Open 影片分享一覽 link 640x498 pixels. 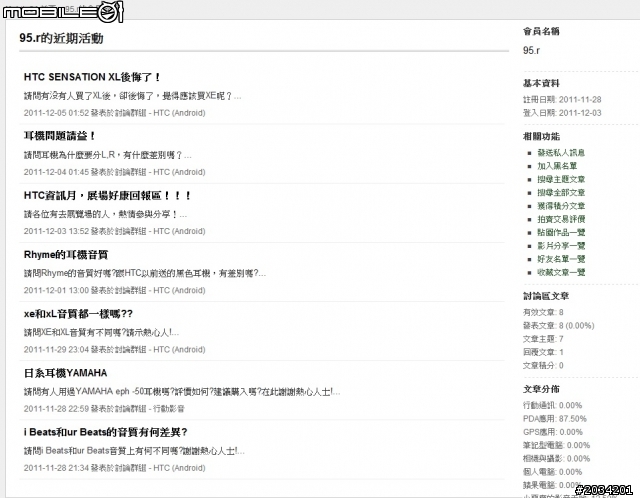pyautogui.click(x=561, y=246)
